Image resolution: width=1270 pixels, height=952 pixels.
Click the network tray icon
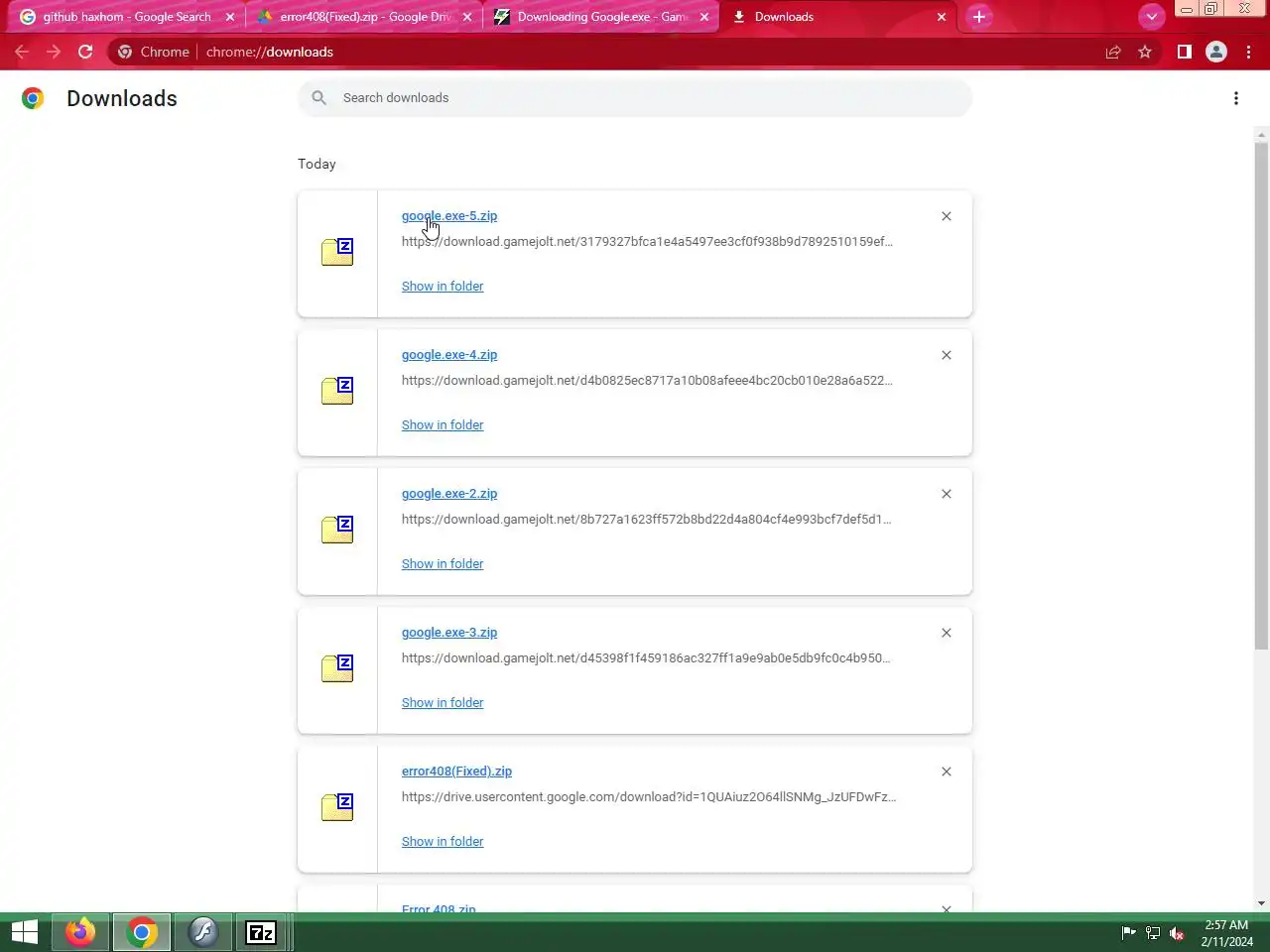tap(1153, 932)
